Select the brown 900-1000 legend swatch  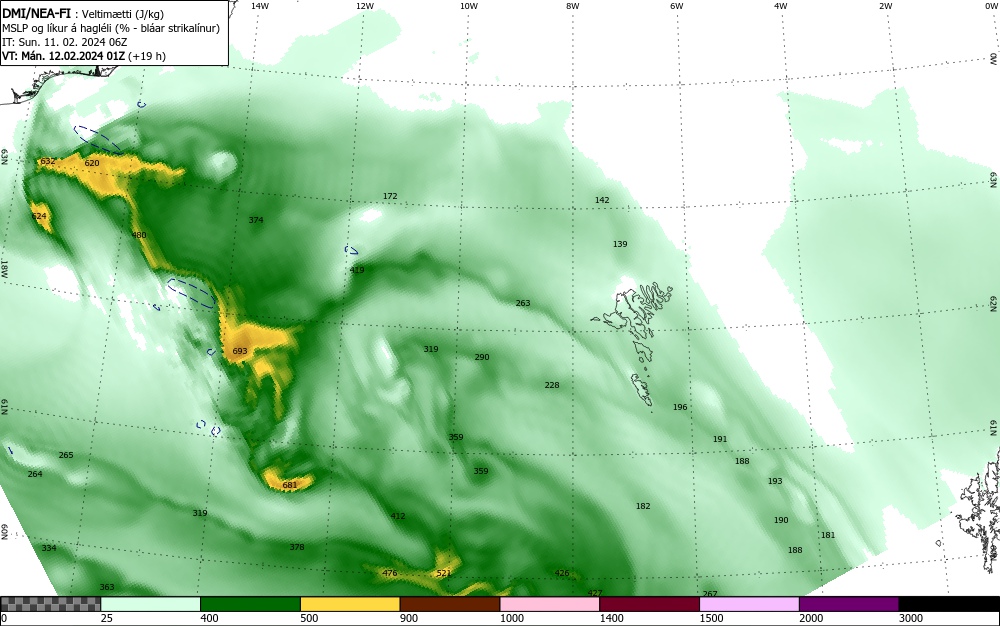(x=450, y=604)
